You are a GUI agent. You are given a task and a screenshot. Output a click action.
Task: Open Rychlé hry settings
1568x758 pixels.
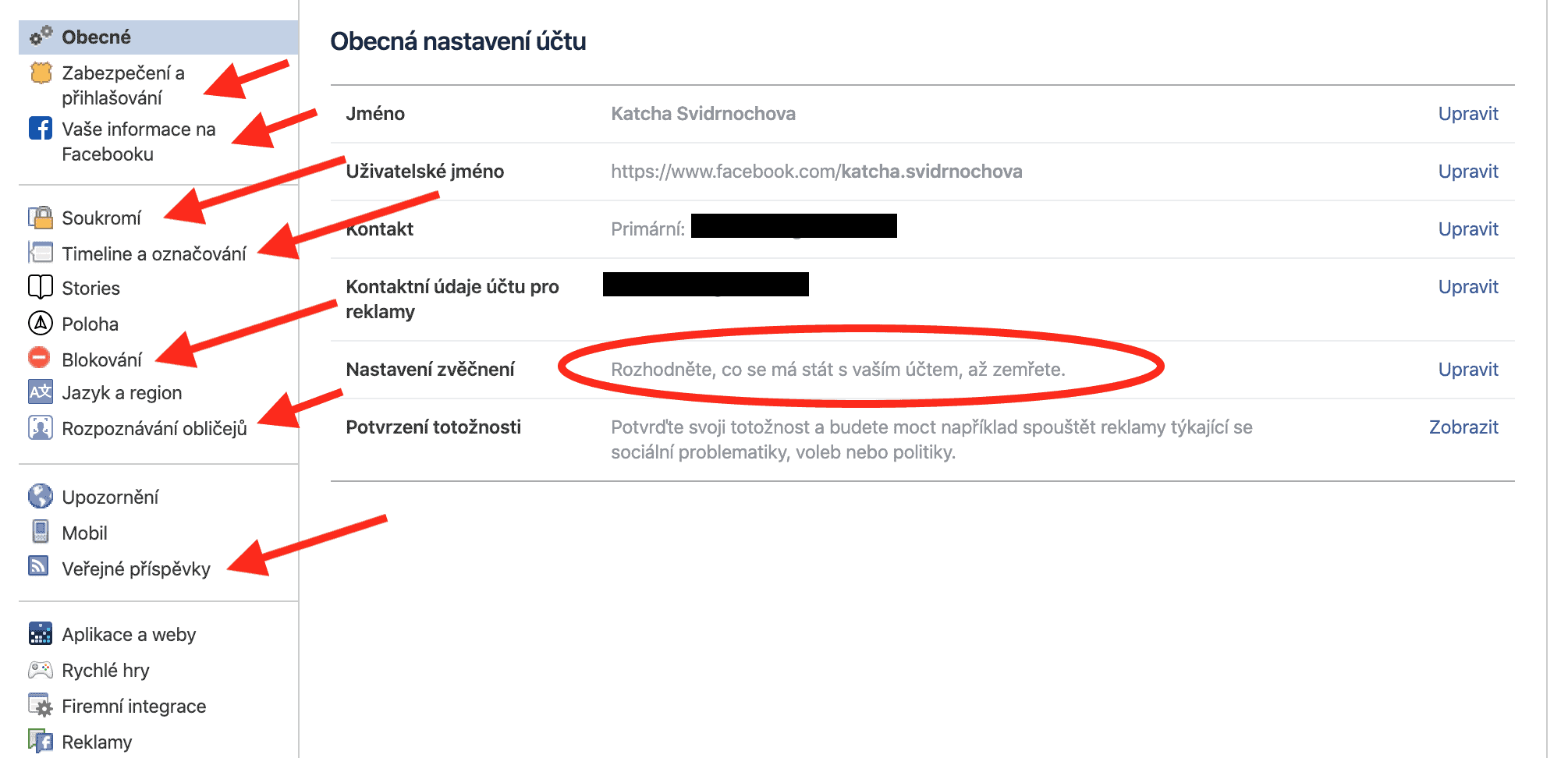coord(105,670)
